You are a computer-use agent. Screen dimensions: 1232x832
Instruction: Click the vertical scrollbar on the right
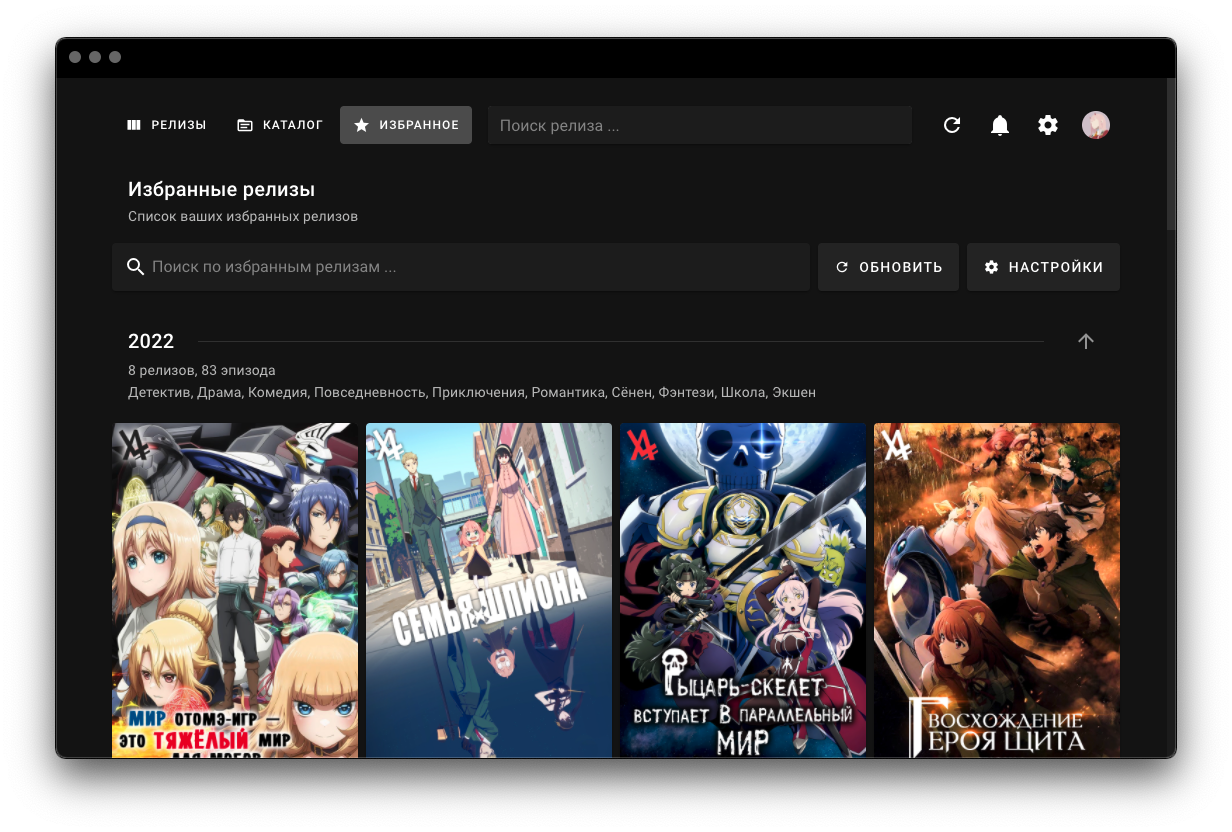pyautogui.click(x=1171, y=155)
